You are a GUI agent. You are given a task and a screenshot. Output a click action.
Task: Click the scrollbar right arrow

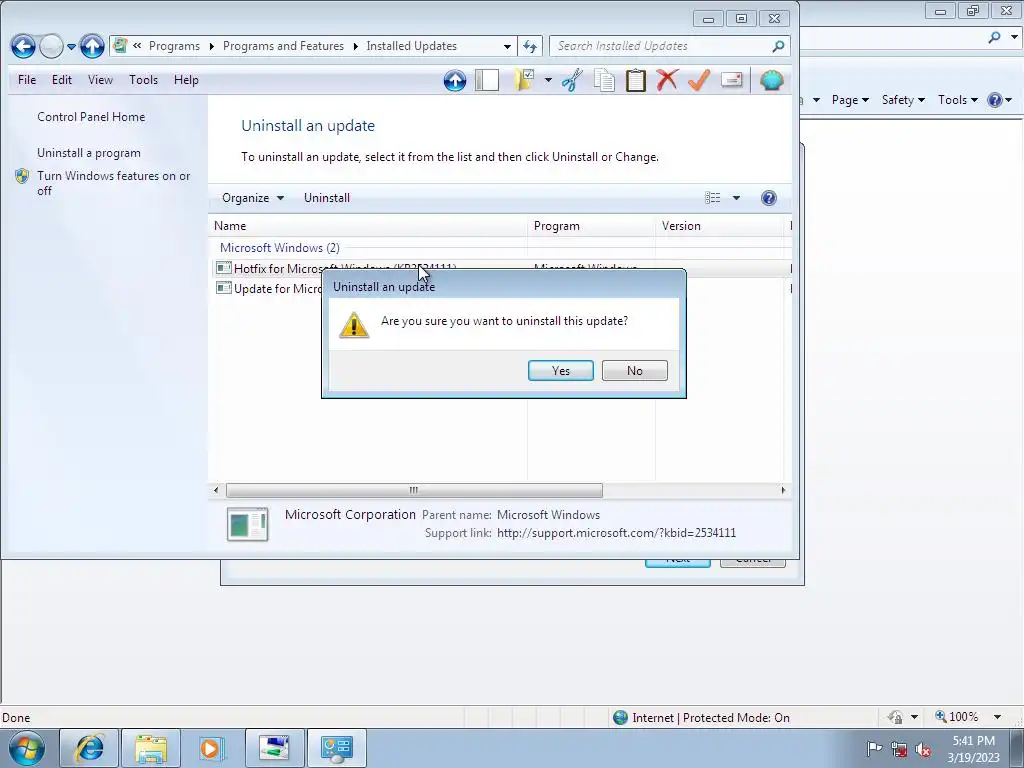click(783, 490)
